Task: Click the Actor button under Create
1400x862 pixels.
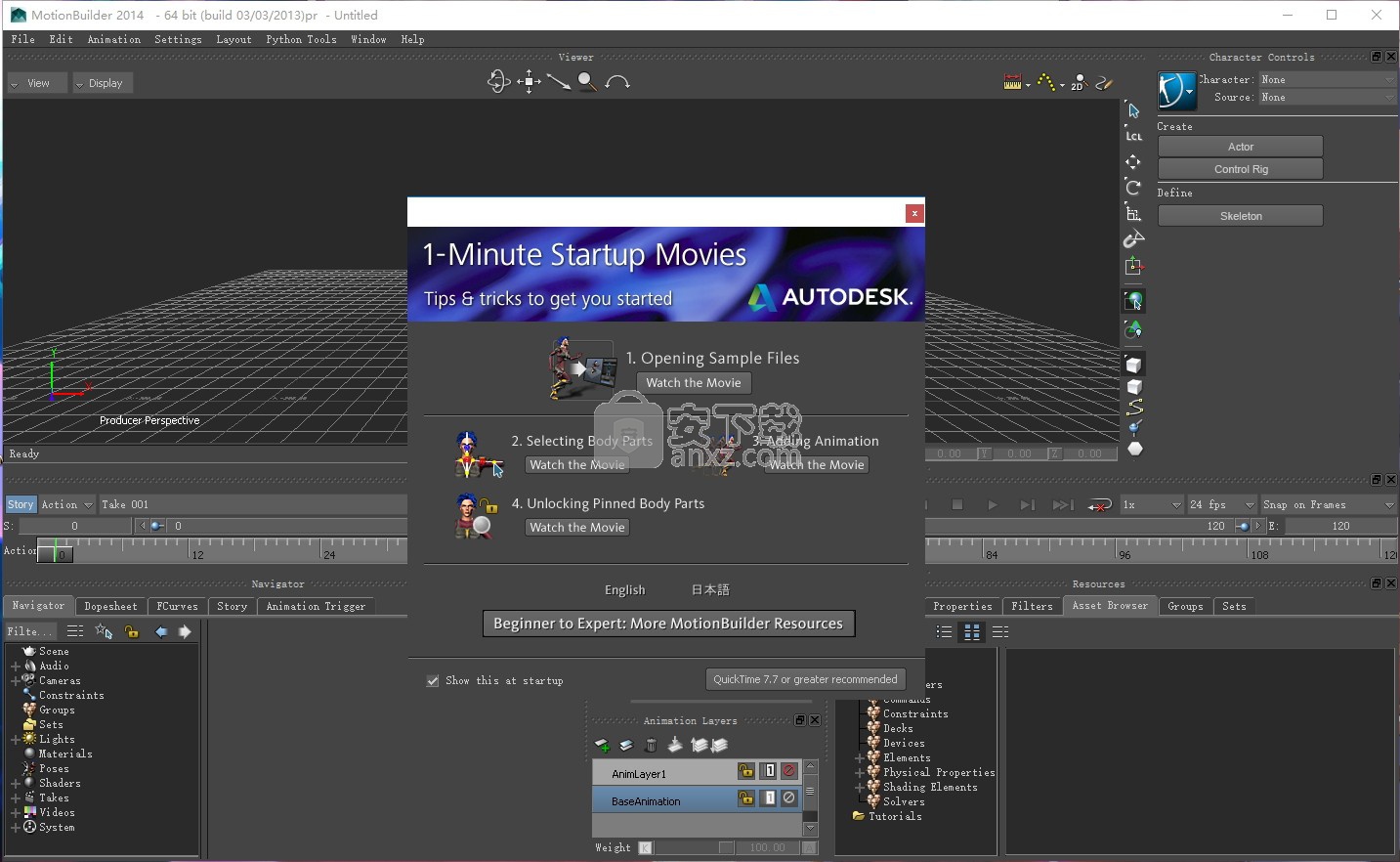Action: 1241,147
